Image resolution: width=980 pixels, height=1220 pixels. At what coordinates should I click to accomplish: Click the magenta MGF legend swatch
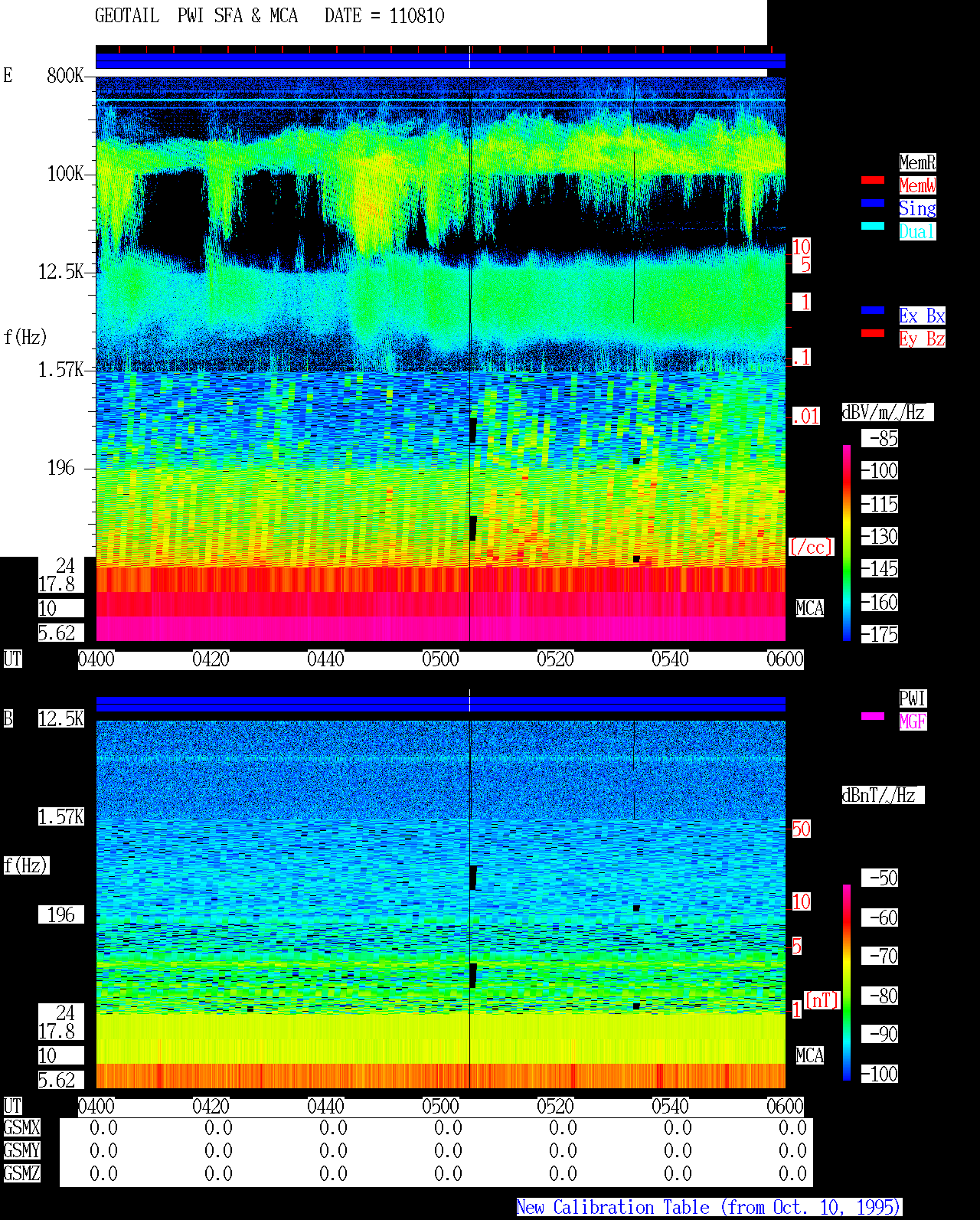(873, 716)
